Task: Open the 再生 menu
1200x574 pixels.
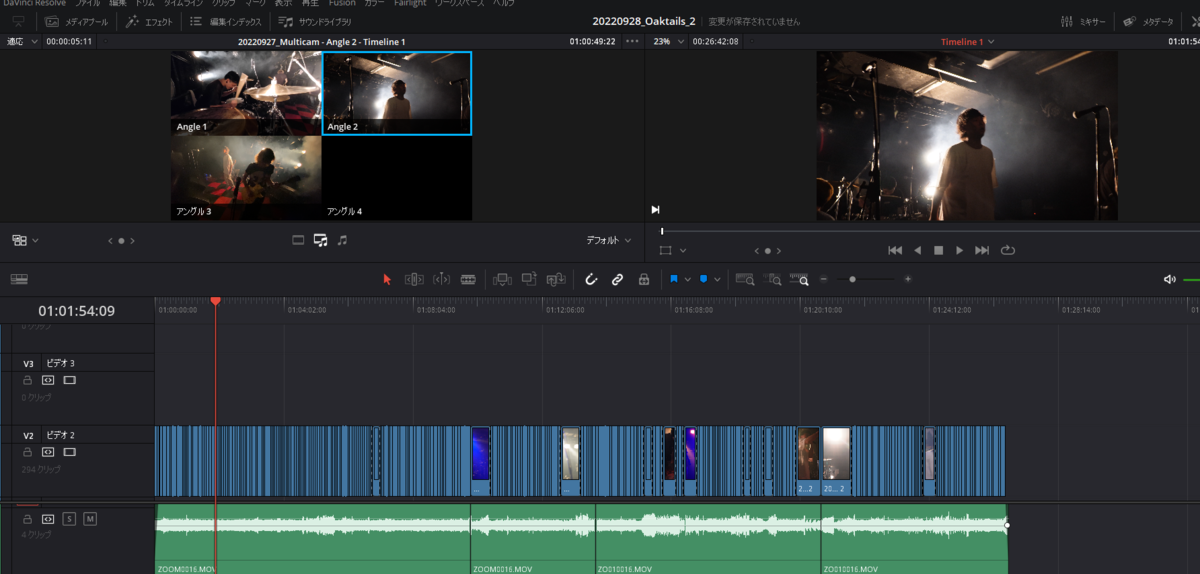Action: [310, 3]
